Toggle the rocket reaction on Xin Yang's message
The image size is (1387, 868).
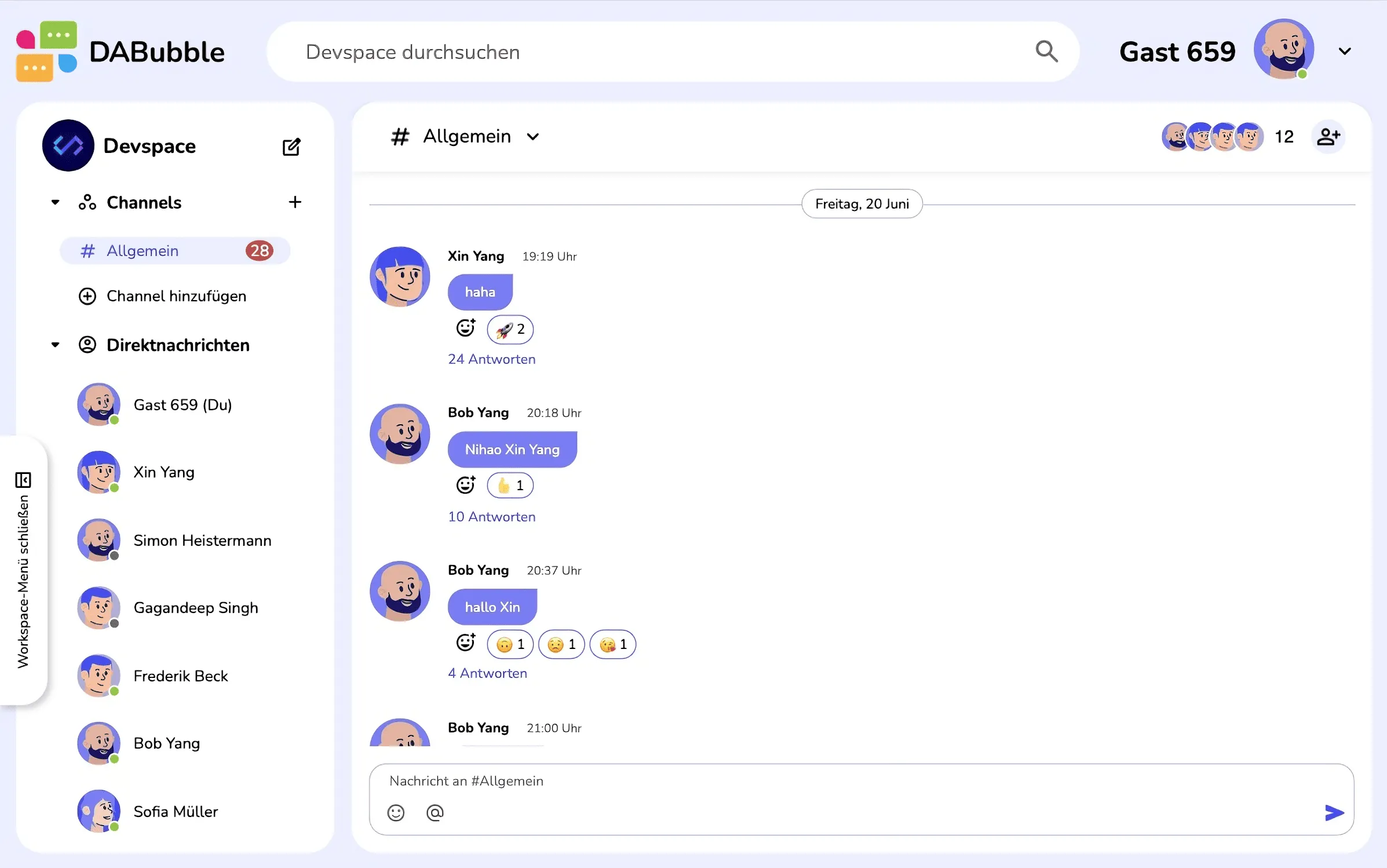(x=509, y=329)
